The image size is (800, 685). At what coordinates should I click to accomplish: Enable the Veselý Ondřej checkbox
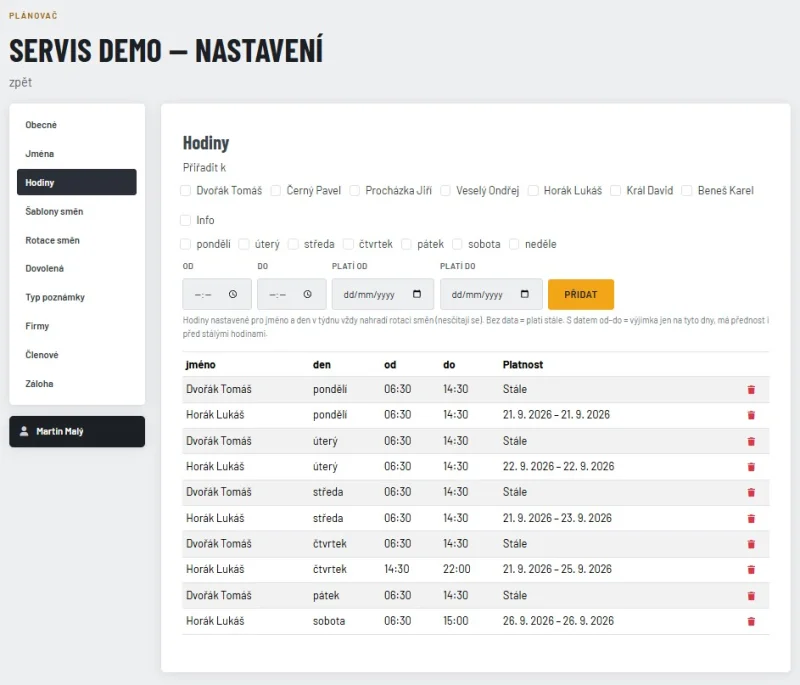click(445, 191)
